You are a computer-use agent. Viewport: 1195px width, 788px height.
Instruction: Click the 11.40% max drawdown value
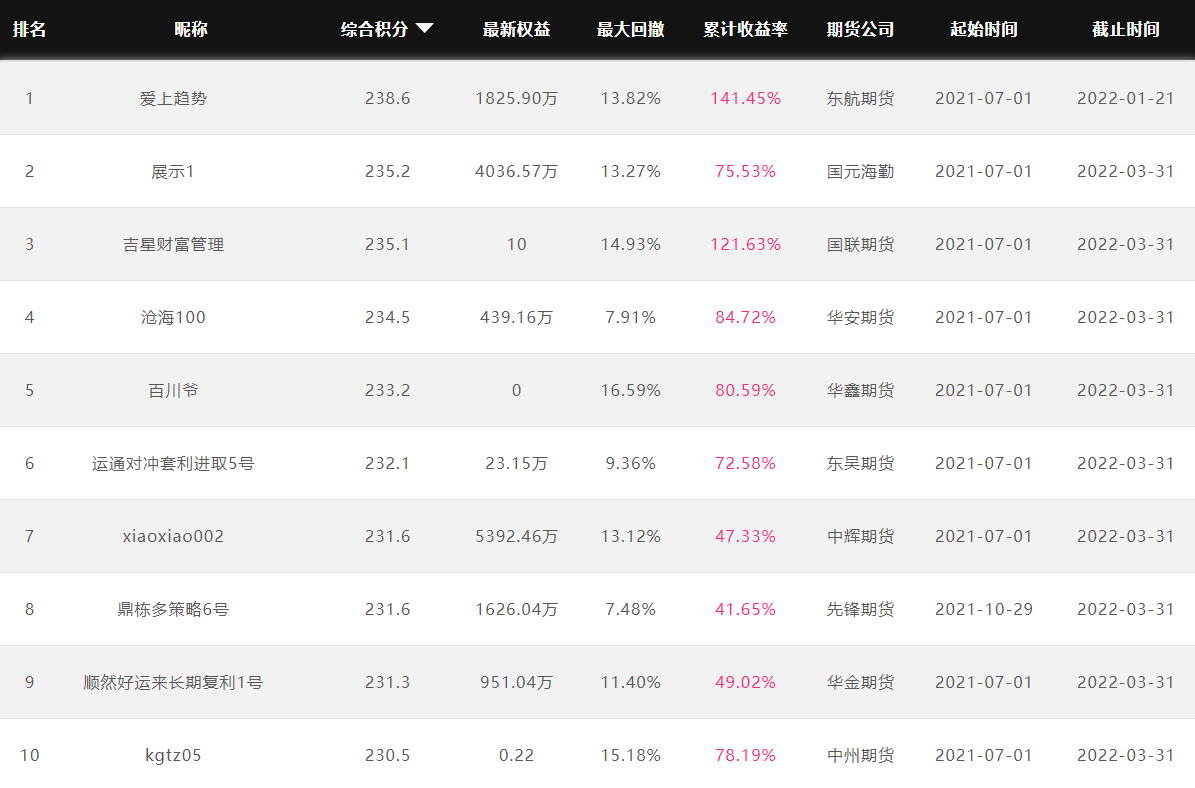pyautogui.click(x=630, y=682)
